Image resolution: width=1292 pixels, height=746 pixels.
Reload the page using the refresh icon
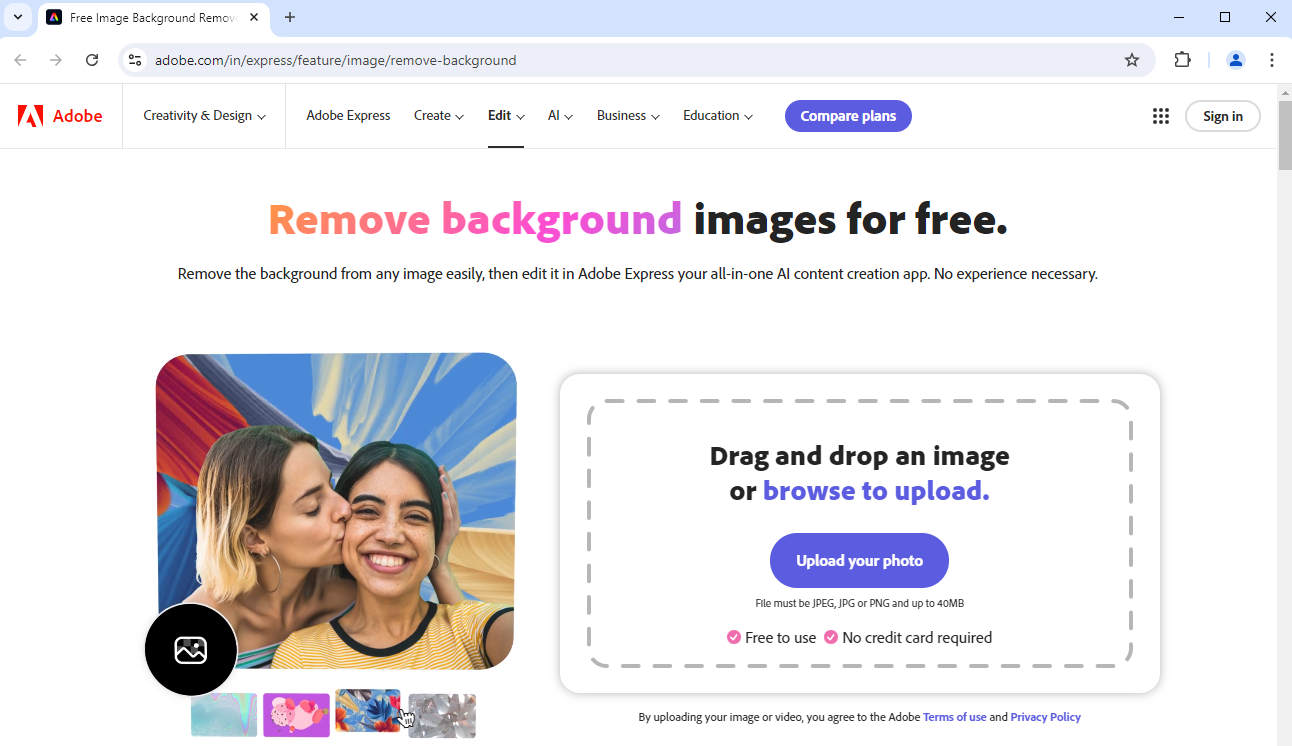pyautogui.click(x=92, y=60)
